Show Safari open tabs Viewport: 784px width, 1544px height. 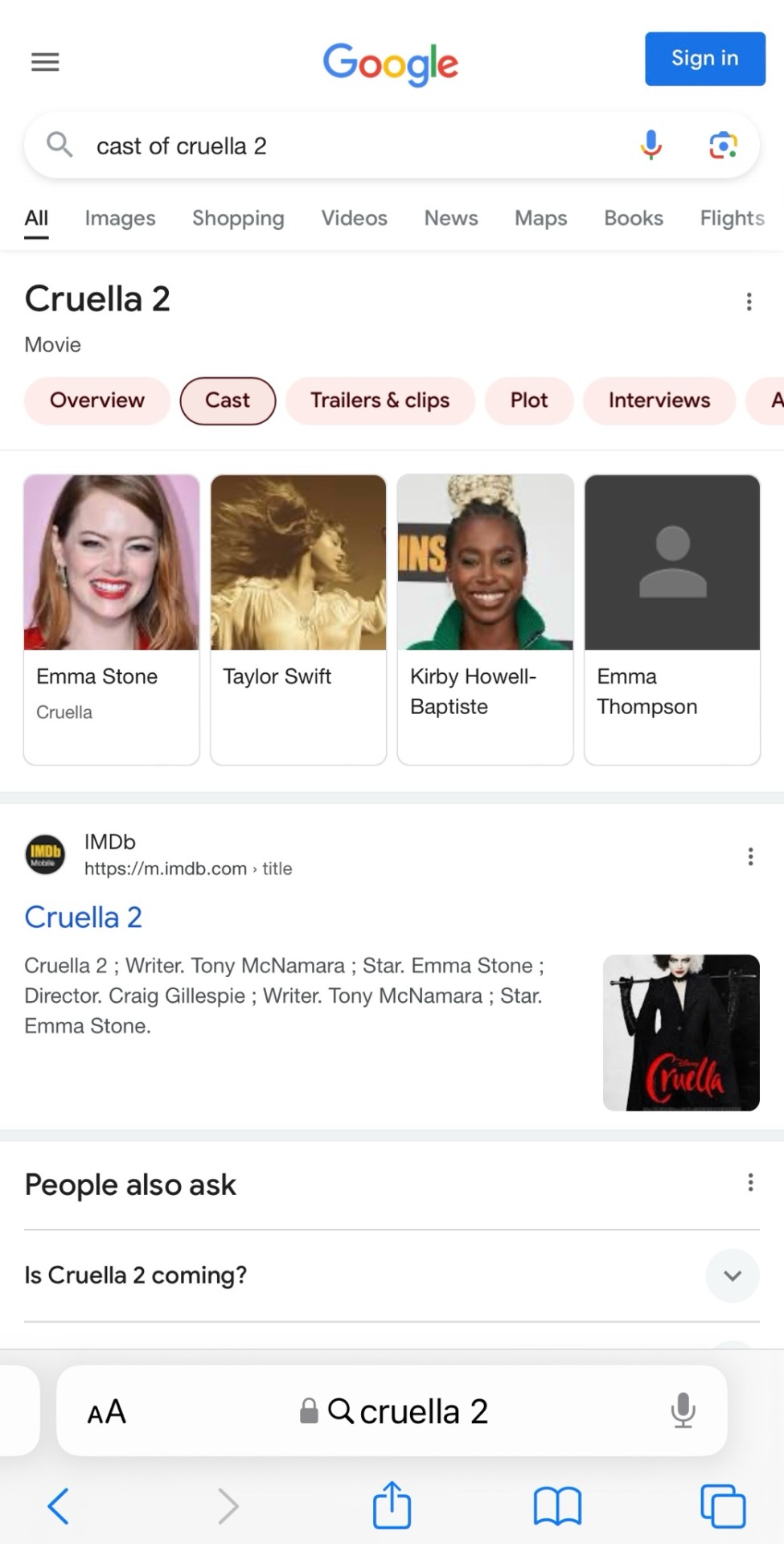click(x=723, y=1505)
